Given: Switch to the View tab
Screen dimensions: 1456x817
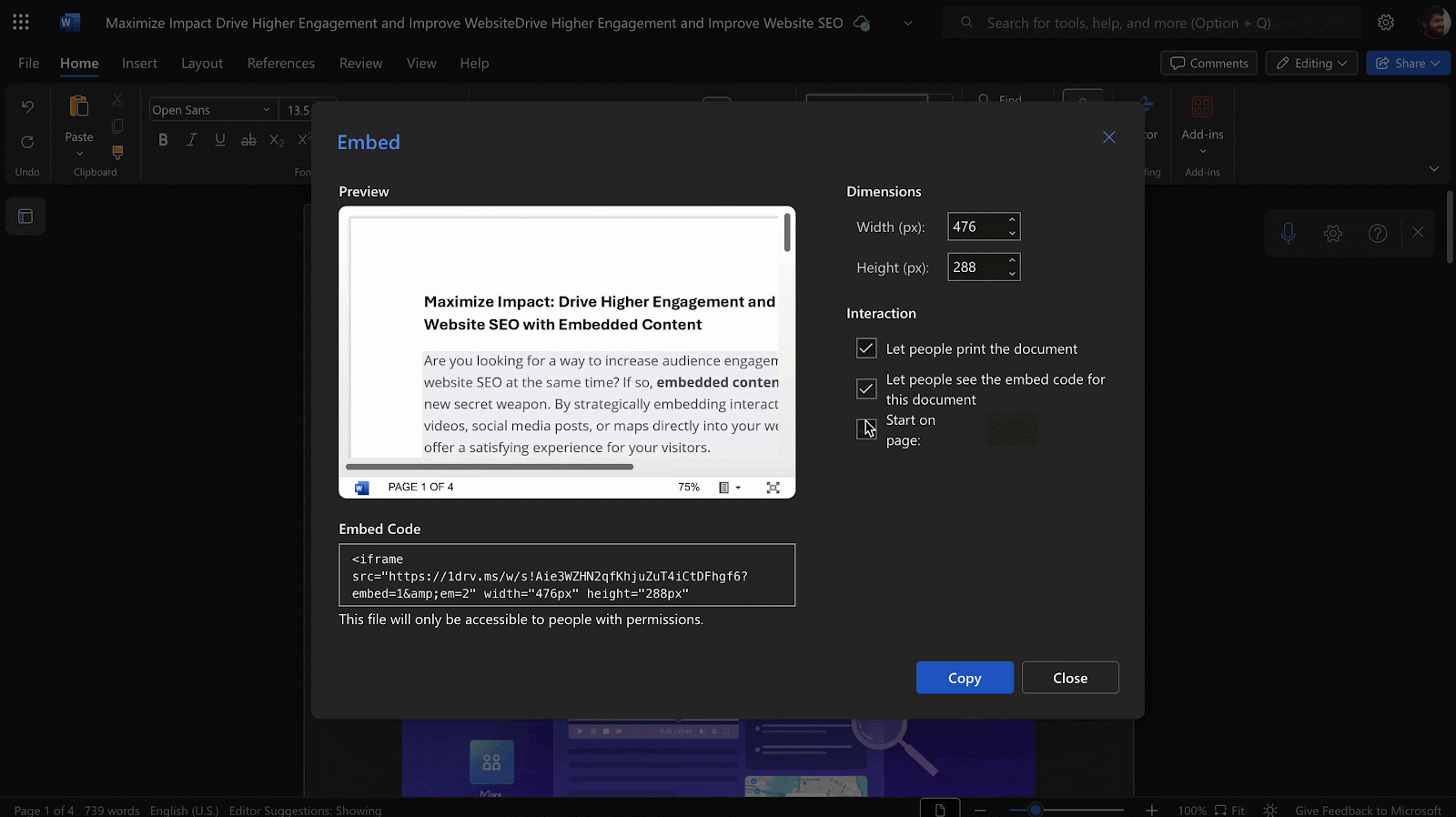Looking at the screenshot, I should click(x=421, y=63).
